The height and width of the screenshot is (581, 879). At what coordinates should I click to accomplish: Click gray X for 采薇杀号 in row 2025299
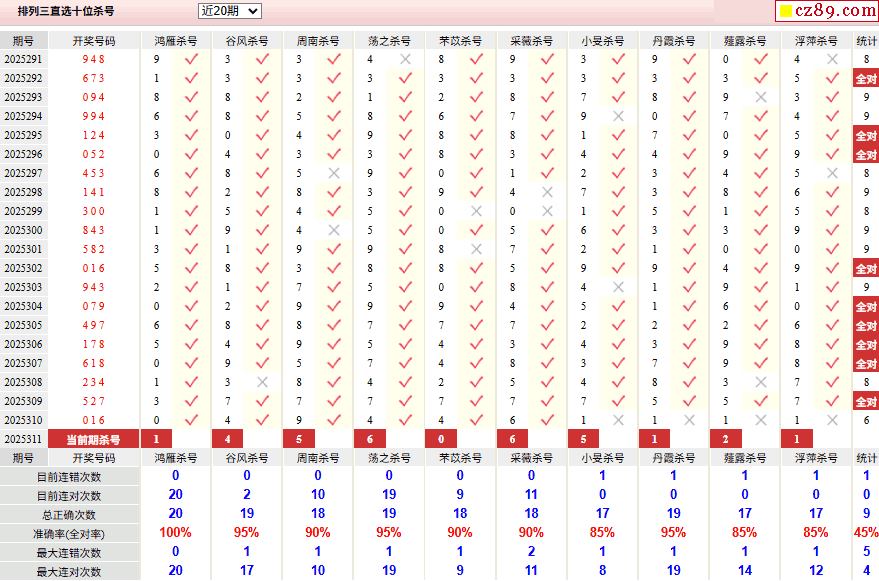(x=547, y=211)
